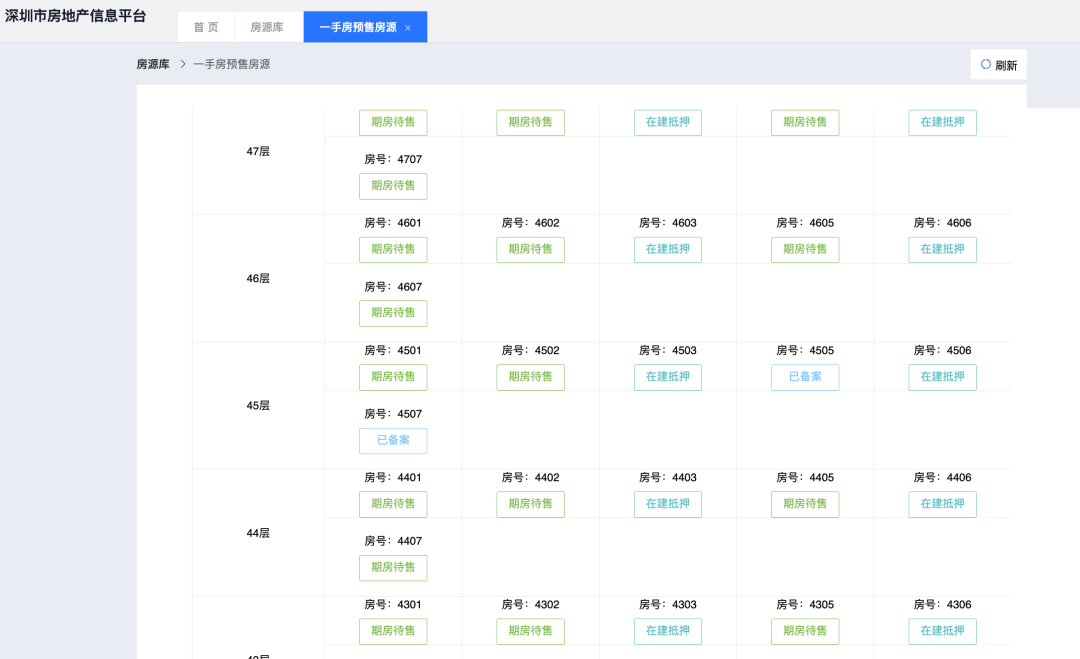Click 在建抵押 badge for room 4303
The image size is (1080, 659).
coord(667,631)
